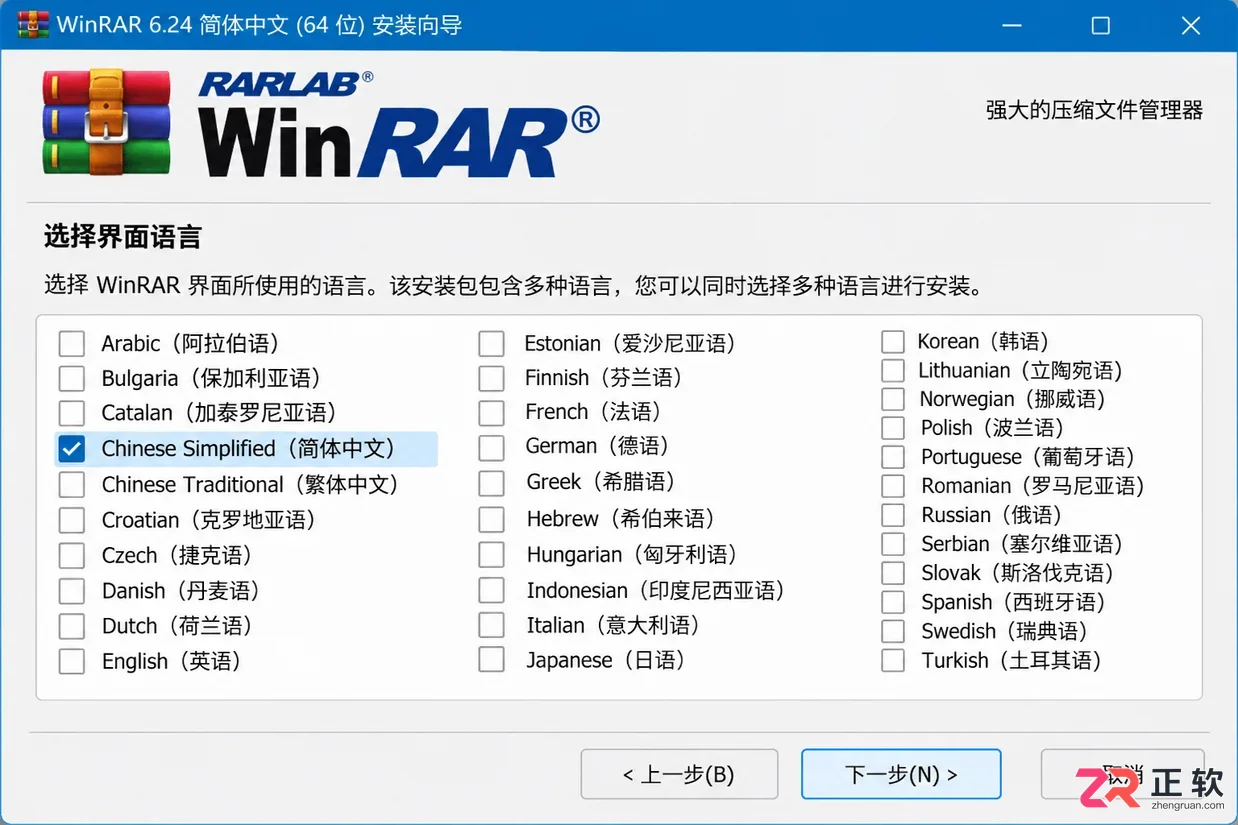Image resolution: width=1238 pixels, height=825 pixels.
Task: Enable the Hungarian checkbox
Action: 491,554
